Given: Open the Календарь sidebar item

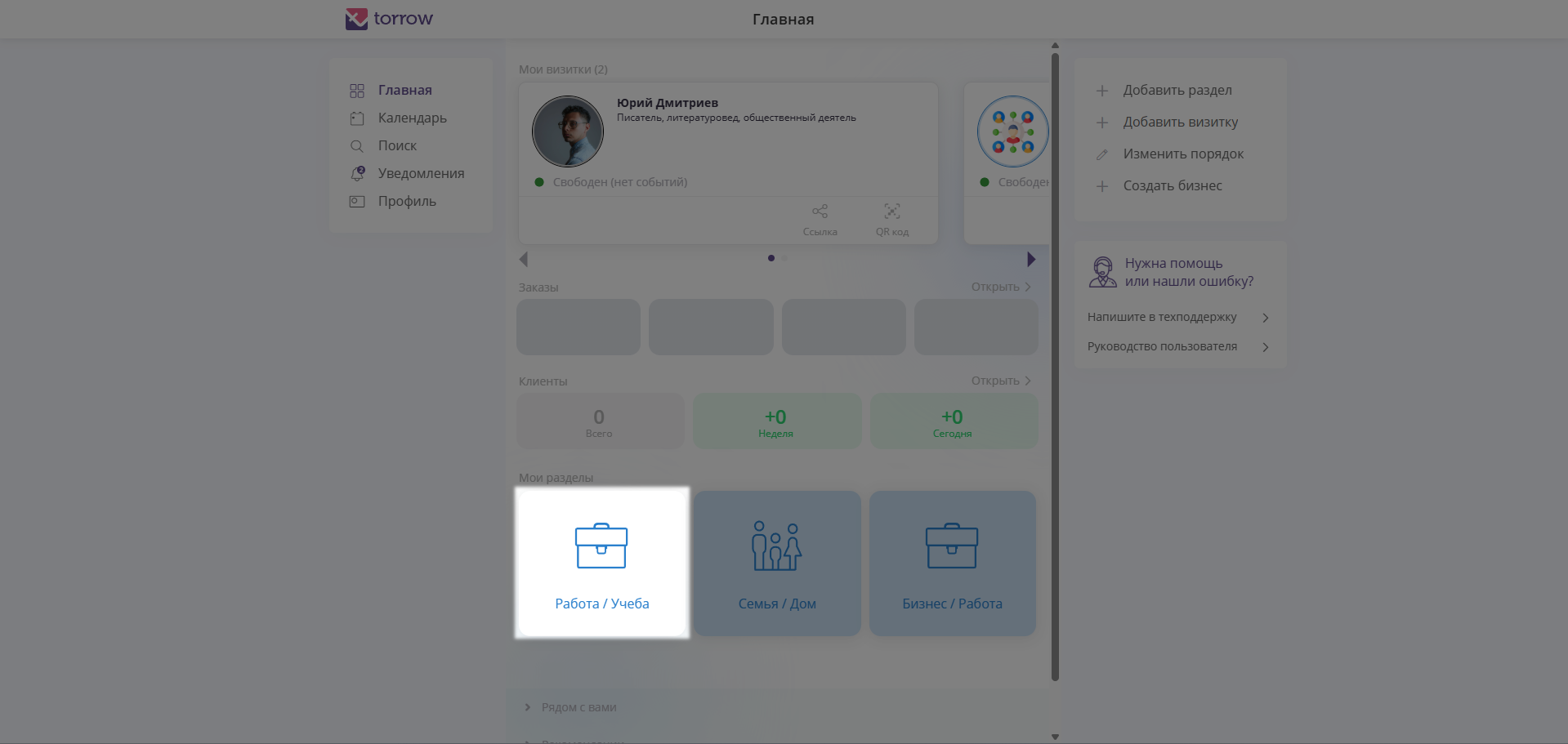Looking at the screenshot, I should click(x=412, y=118).
